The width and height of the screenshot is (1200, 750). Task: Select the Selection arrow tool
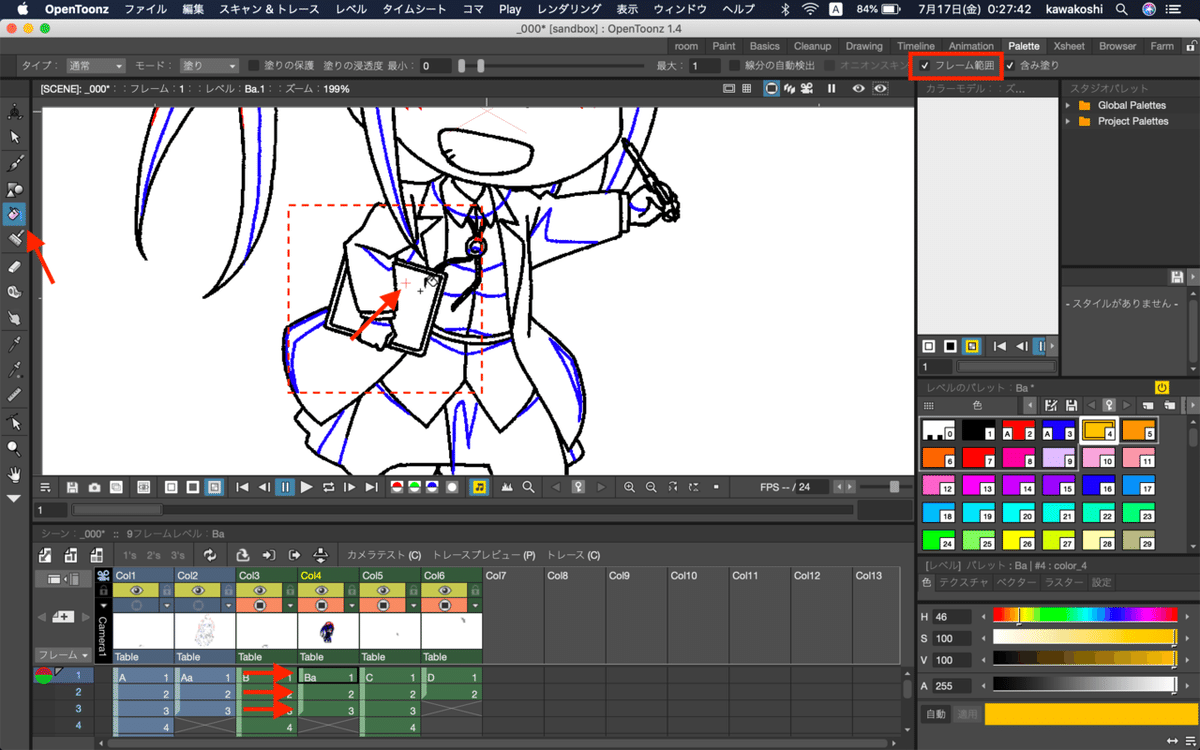tap(15, 137)
